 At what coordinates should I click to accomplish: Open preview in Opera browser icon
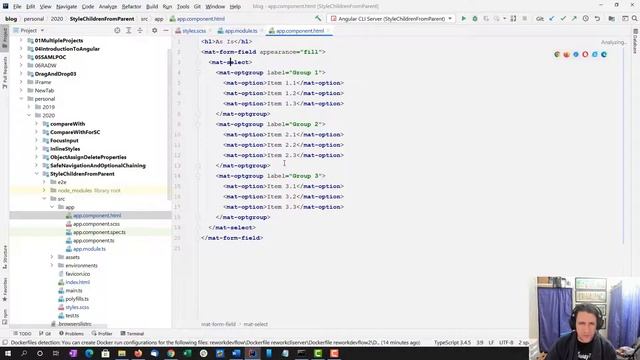[585, 54]
